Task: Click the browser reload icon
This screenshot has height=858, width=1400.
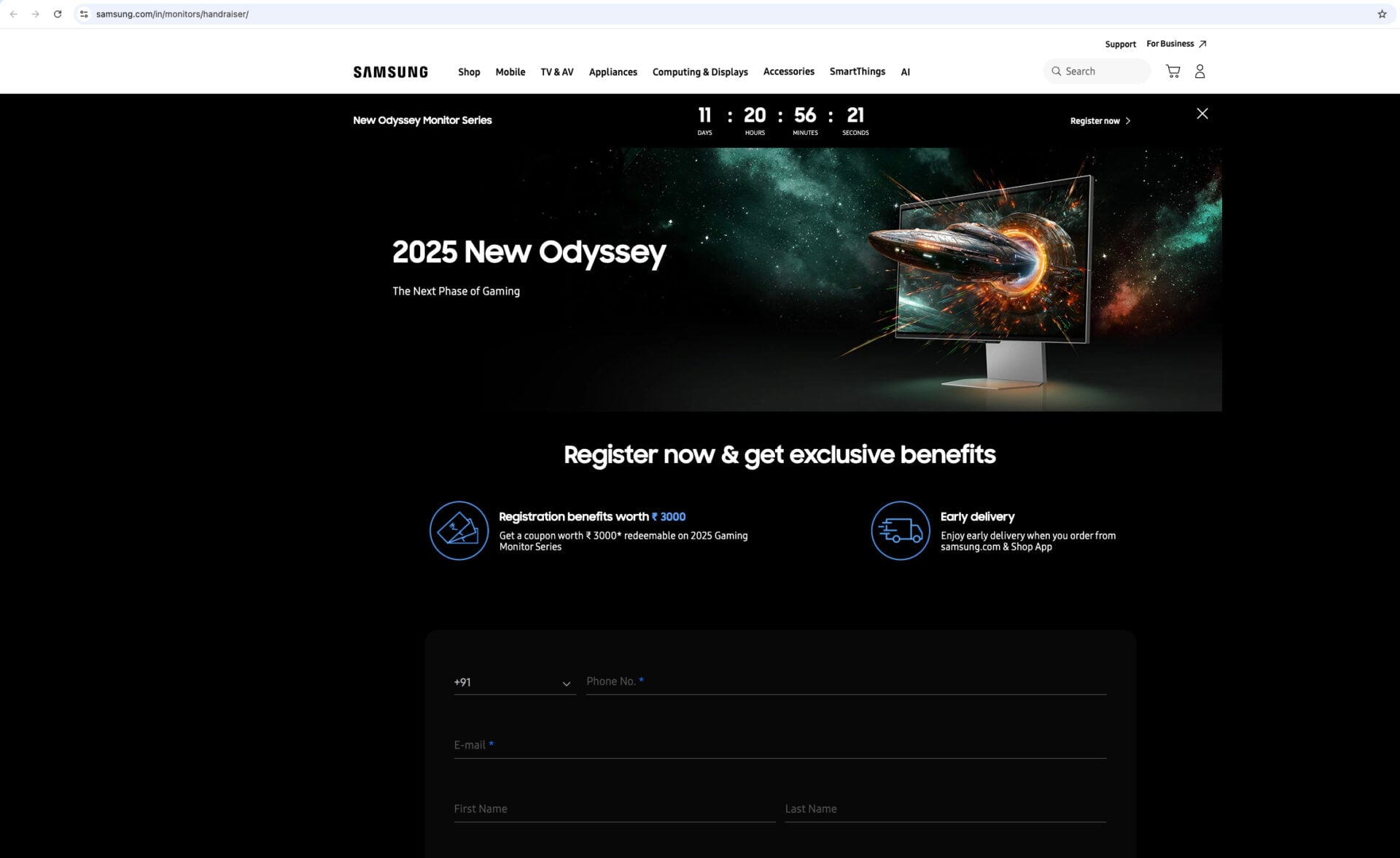Action: [x=58, y=14]
